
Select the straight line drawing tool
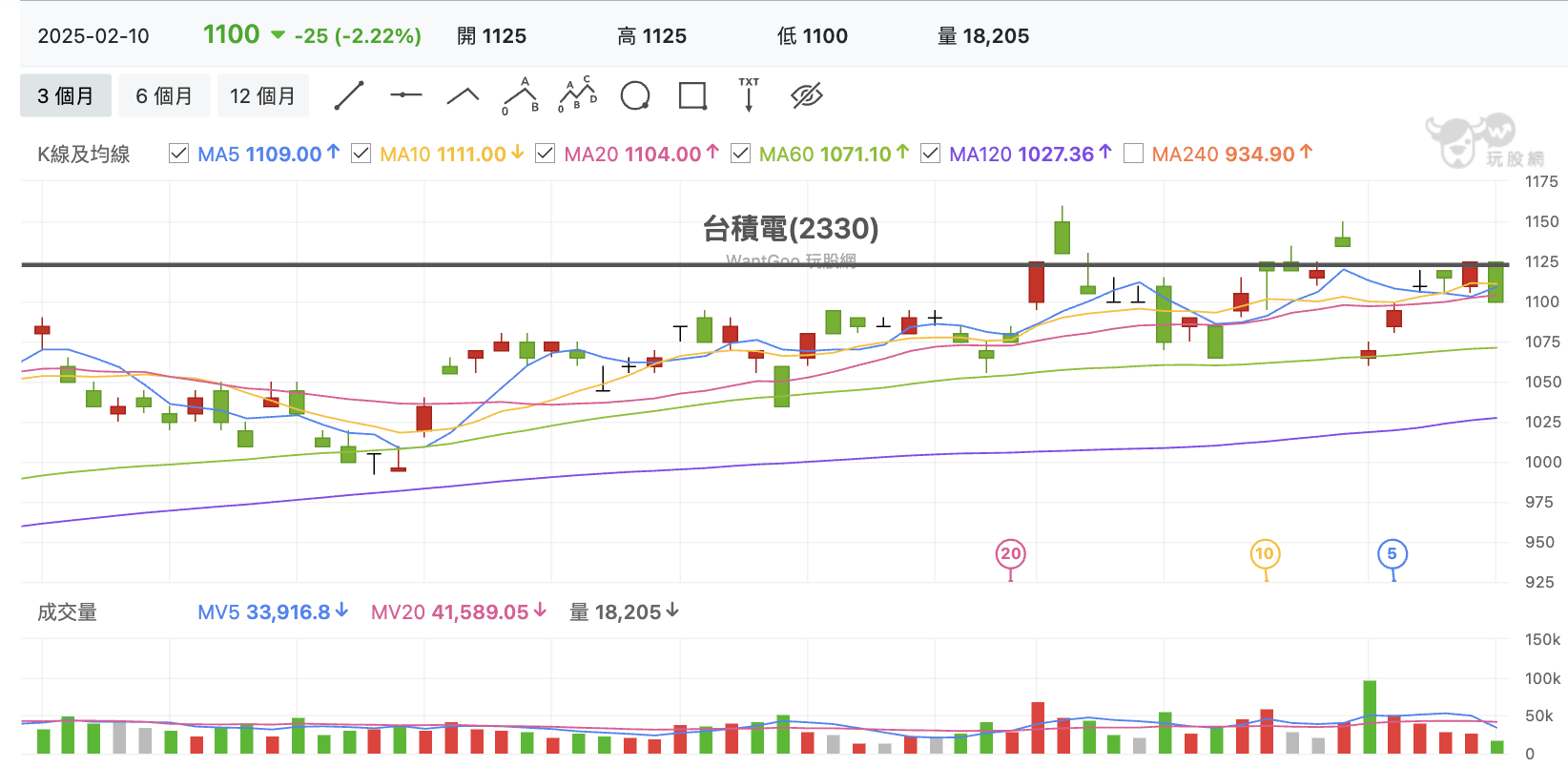click(x=349, y=95)
